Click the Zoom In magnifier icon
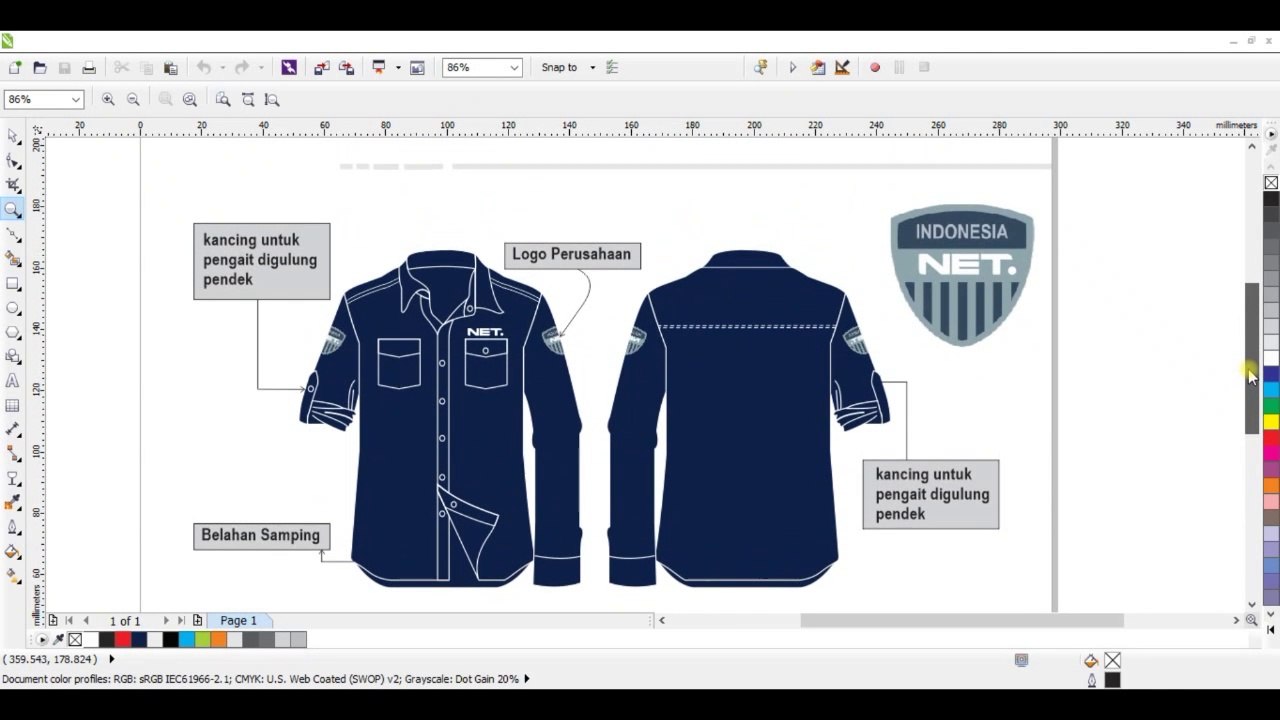This screenshot has height=720, width=1280. [x=109, y=99]
